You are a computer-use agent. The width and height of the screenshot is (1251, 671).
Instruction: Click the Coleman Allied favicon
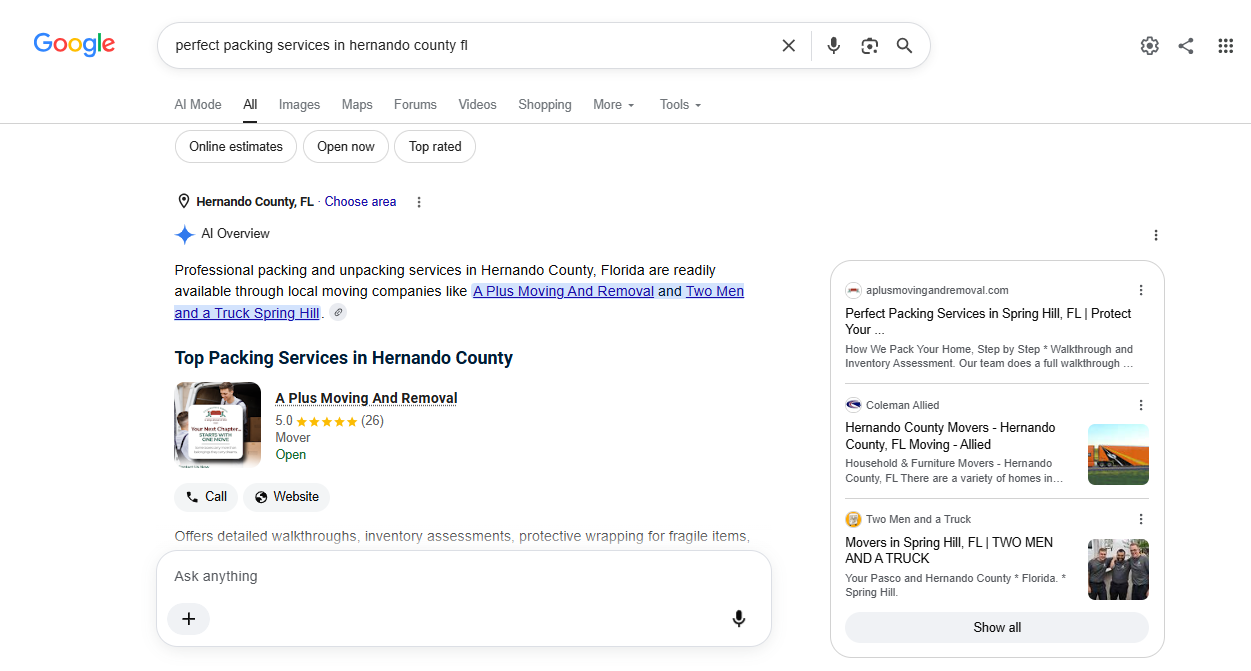tap(853, 405)
